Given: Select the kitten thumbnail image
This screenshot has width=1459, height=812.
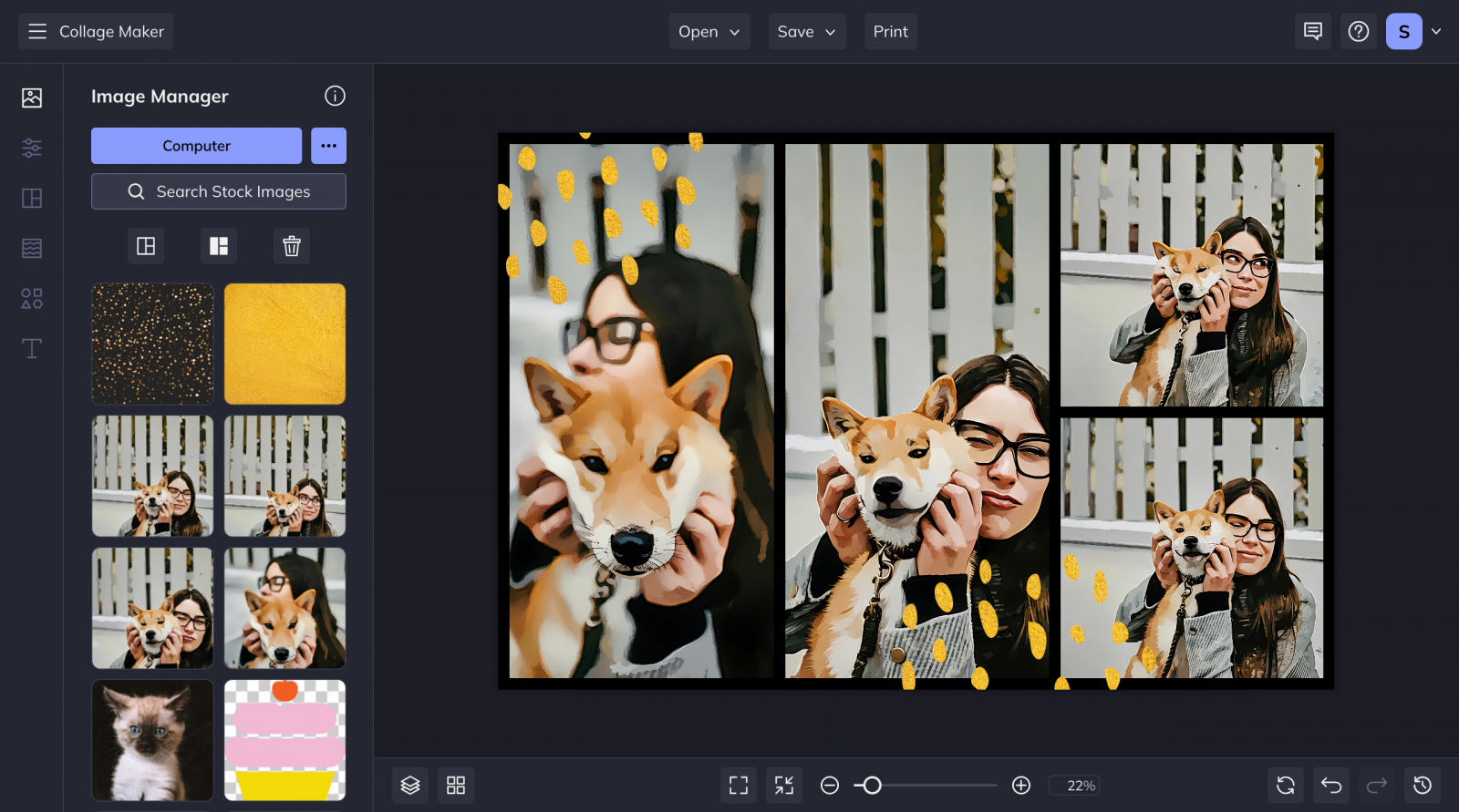Looking at the screenshot, I should tap(152, 740).
